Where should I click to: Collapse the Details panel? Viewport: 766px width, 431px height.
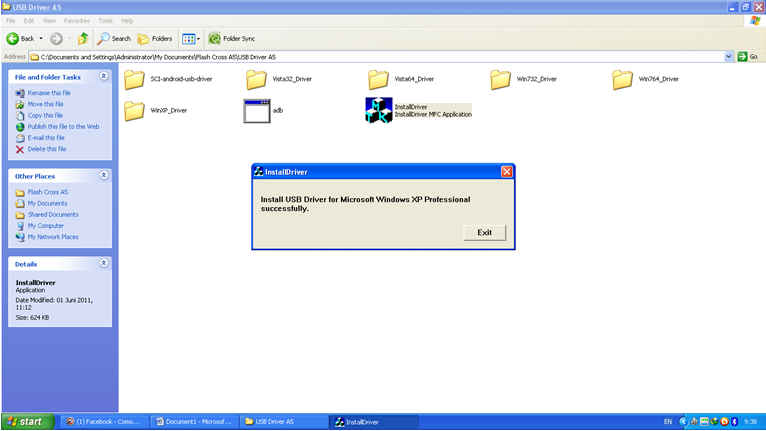pos(104,263)
